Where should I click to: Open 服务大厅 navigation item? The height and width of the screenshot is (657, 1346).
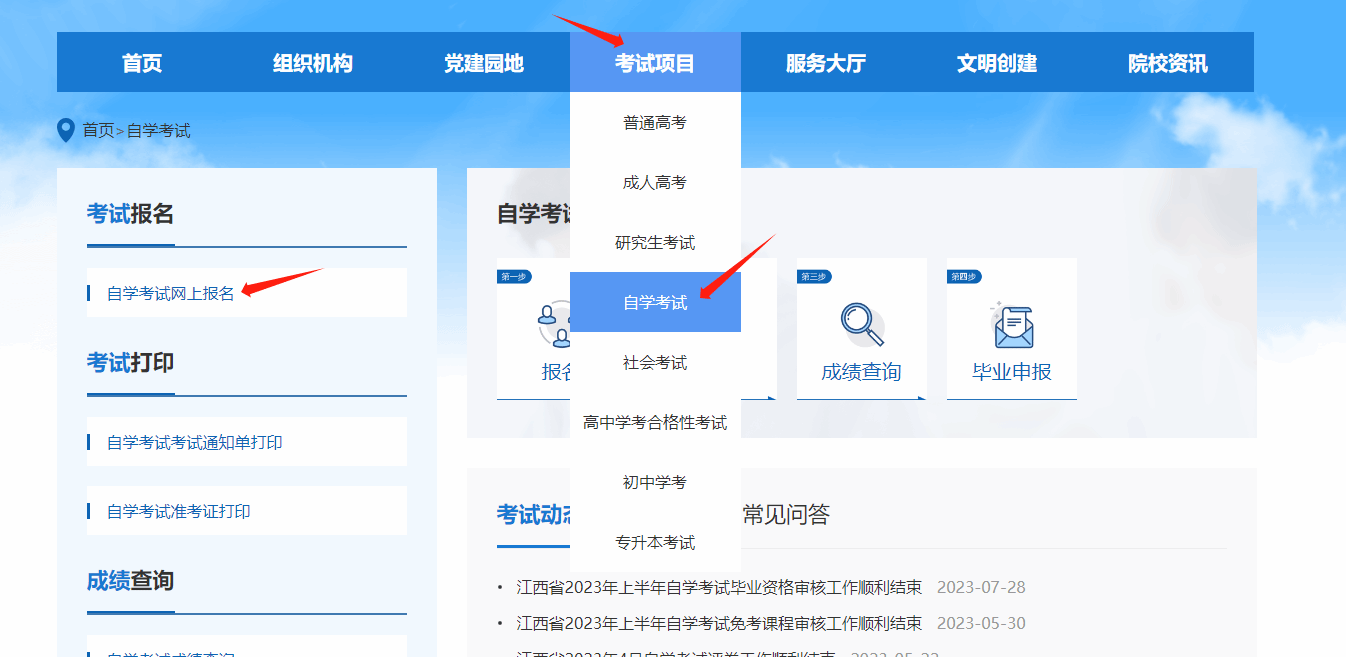click(826, 63)
